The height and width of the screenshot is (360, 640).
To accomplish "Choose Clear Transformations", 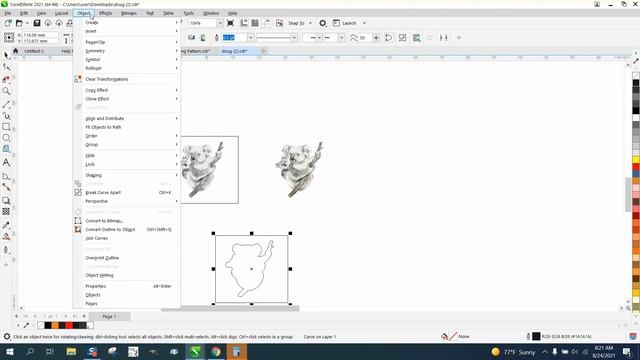I will point(127,79).
